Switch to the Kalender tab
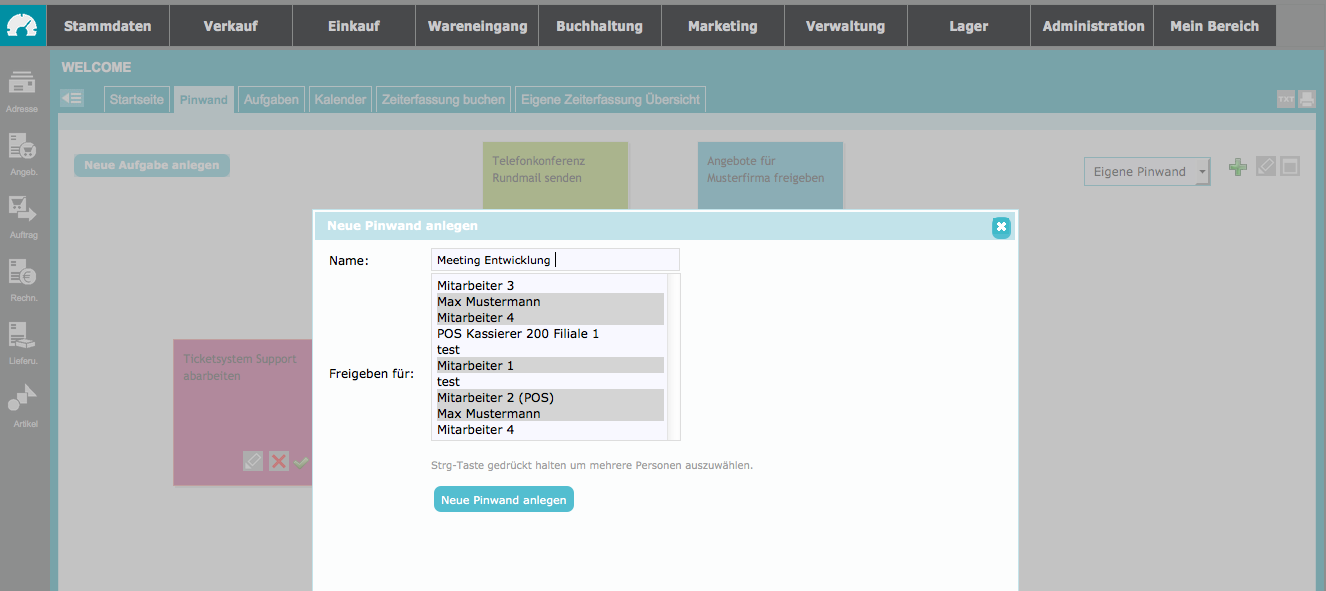The image size is (1326, 591). tap(340, 100)
